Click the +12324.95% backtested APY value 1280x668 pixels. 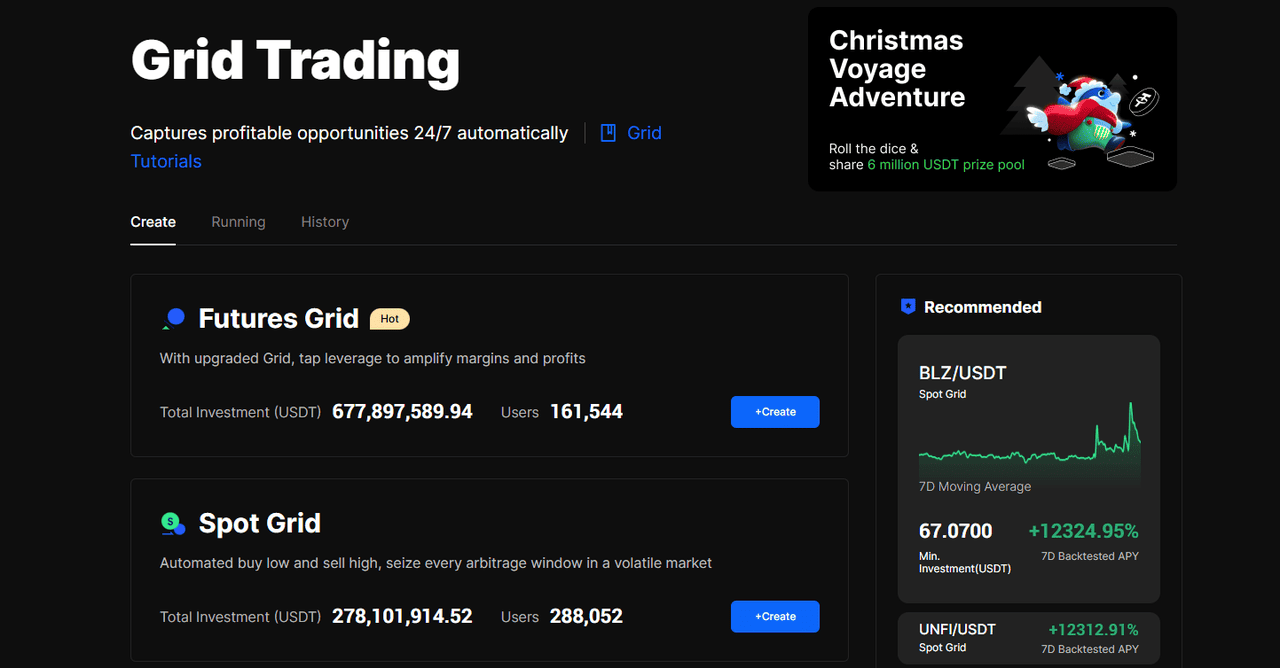(x=1083, y=531)
